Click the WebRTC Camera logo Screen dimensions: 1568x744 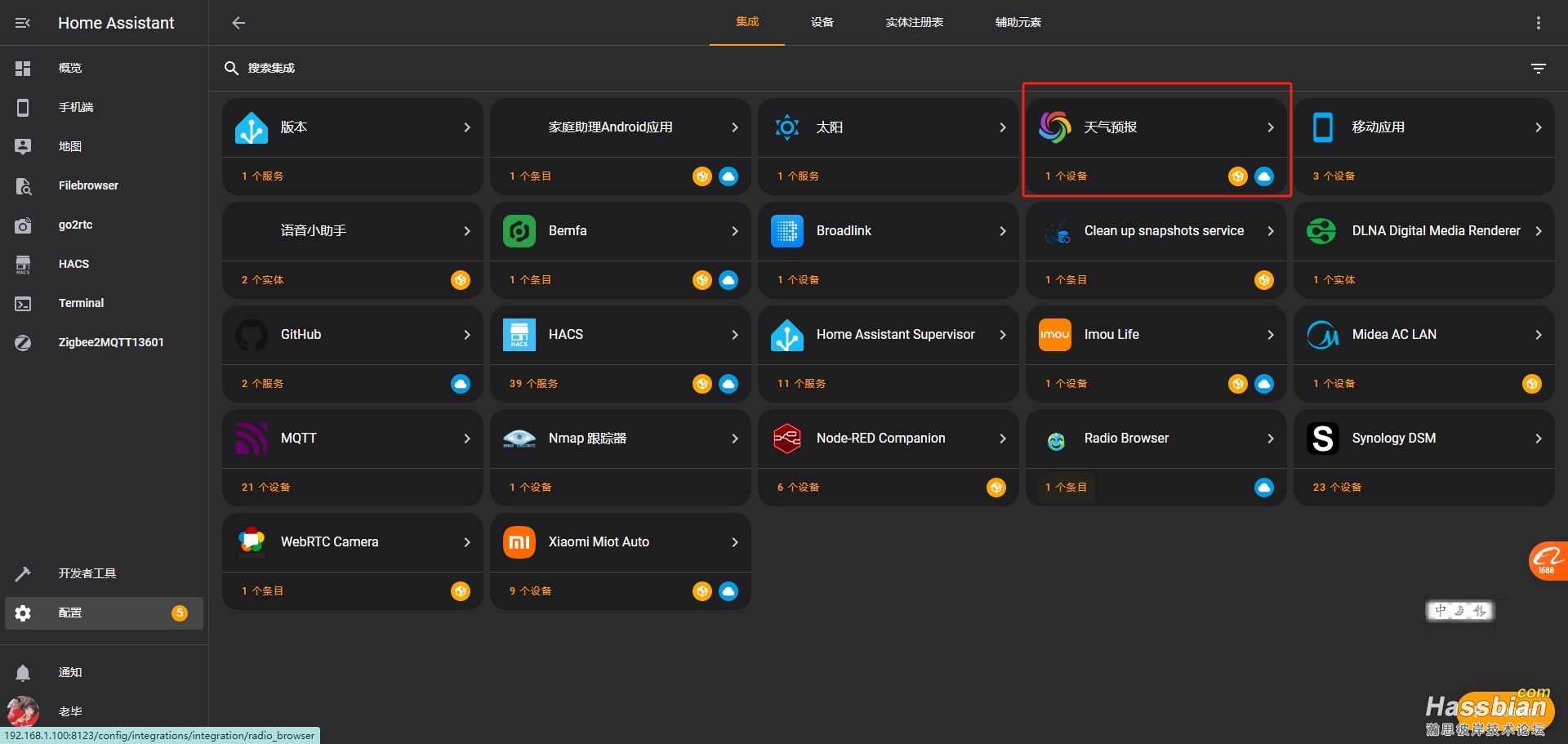[x=252, y=542]
